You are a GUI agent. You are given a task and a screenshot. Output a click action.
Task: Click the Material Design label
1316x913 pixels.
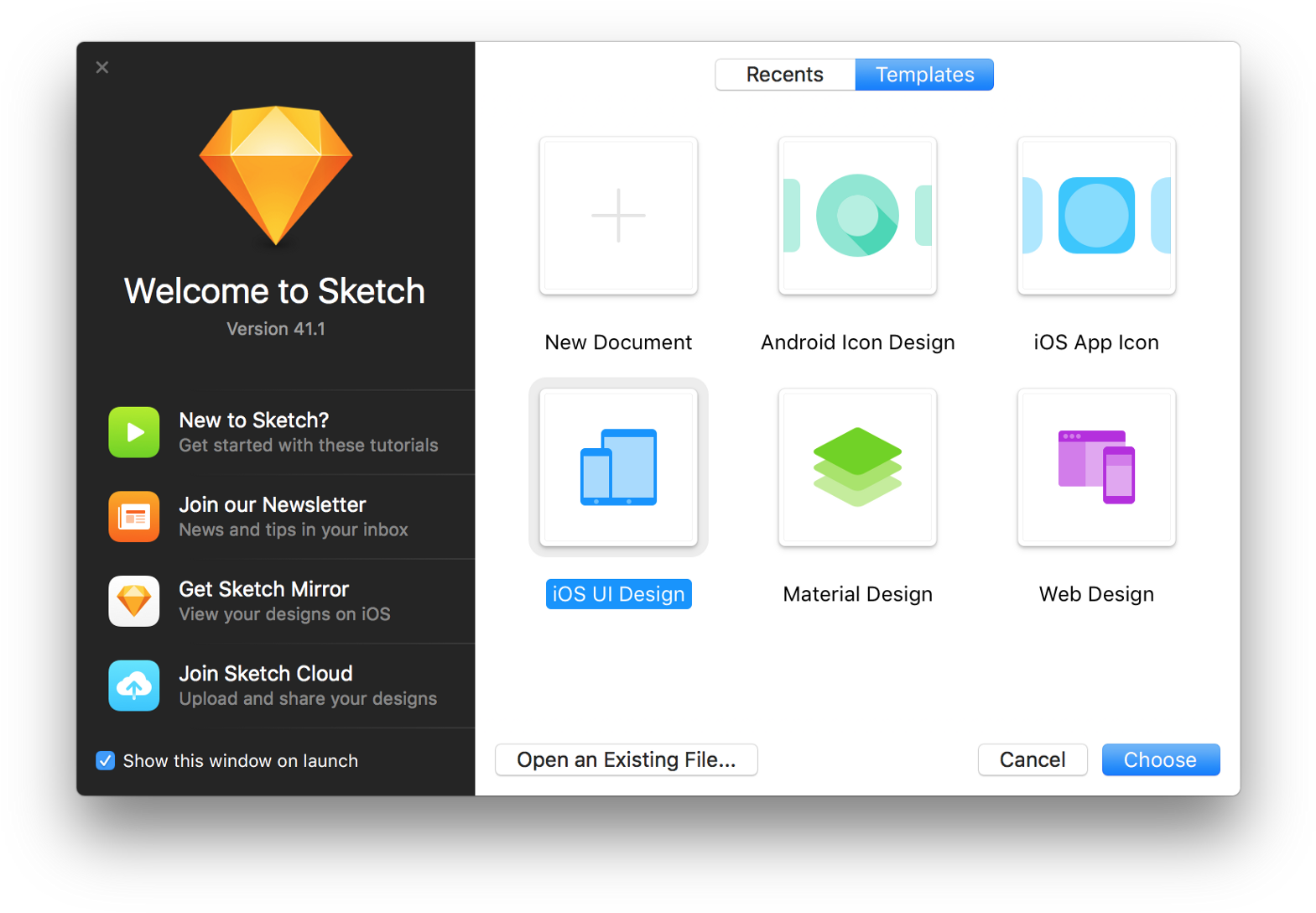coord(857,594)
